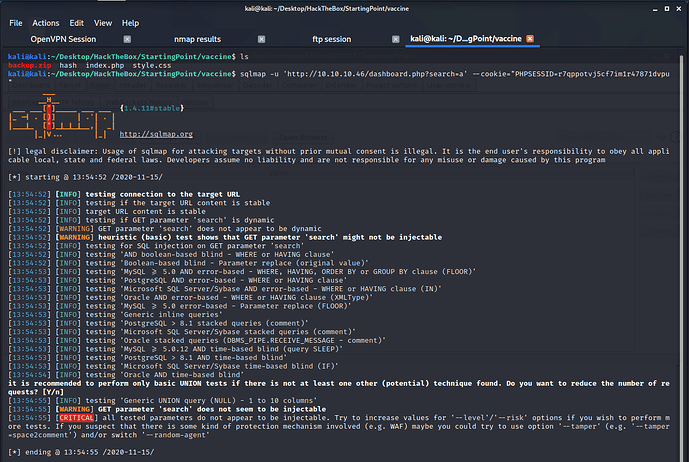Image resolution: width=689 pixels, height=462 pixels.
Task: Click the 'Oracle stacked queries' test line
Action: (x=197, y=341)
